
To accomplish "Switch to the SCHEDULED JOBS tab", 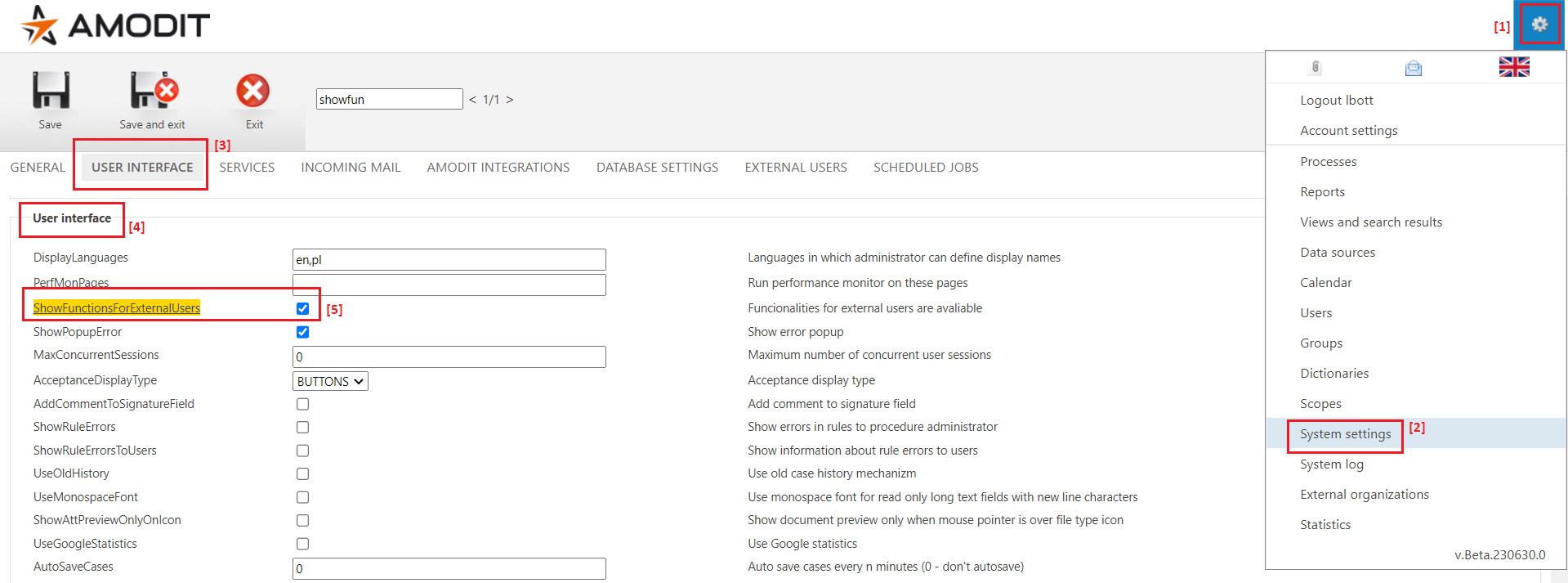I will [926, 167].
